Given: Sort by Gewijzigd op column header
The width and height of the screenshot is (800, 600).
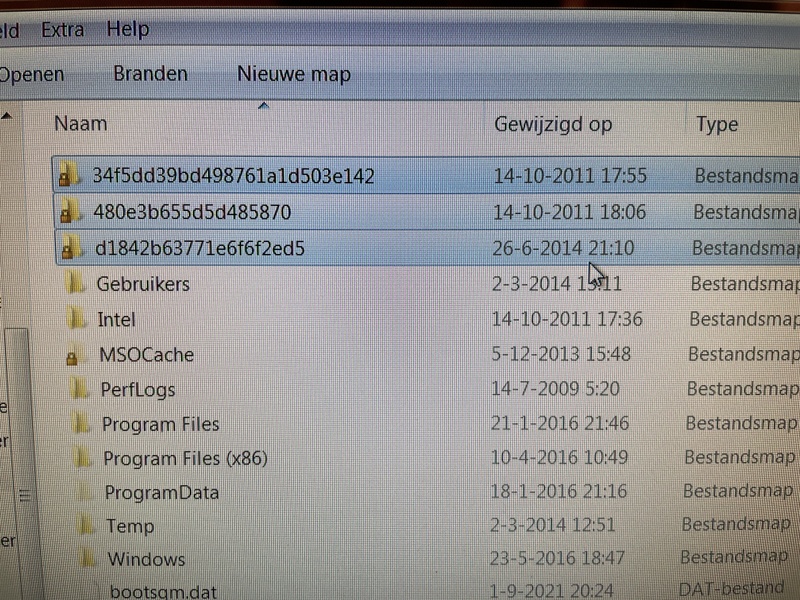Looking at the screenshot, I should point(553,124).
